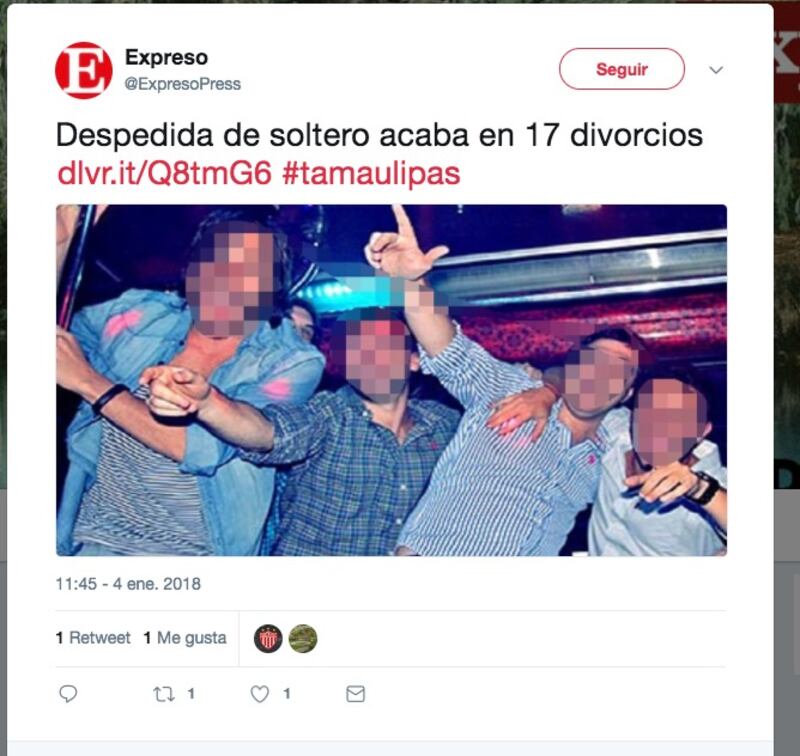Send tweet via envelope message icon
The image size is (800, 756).
click(356, 694)
